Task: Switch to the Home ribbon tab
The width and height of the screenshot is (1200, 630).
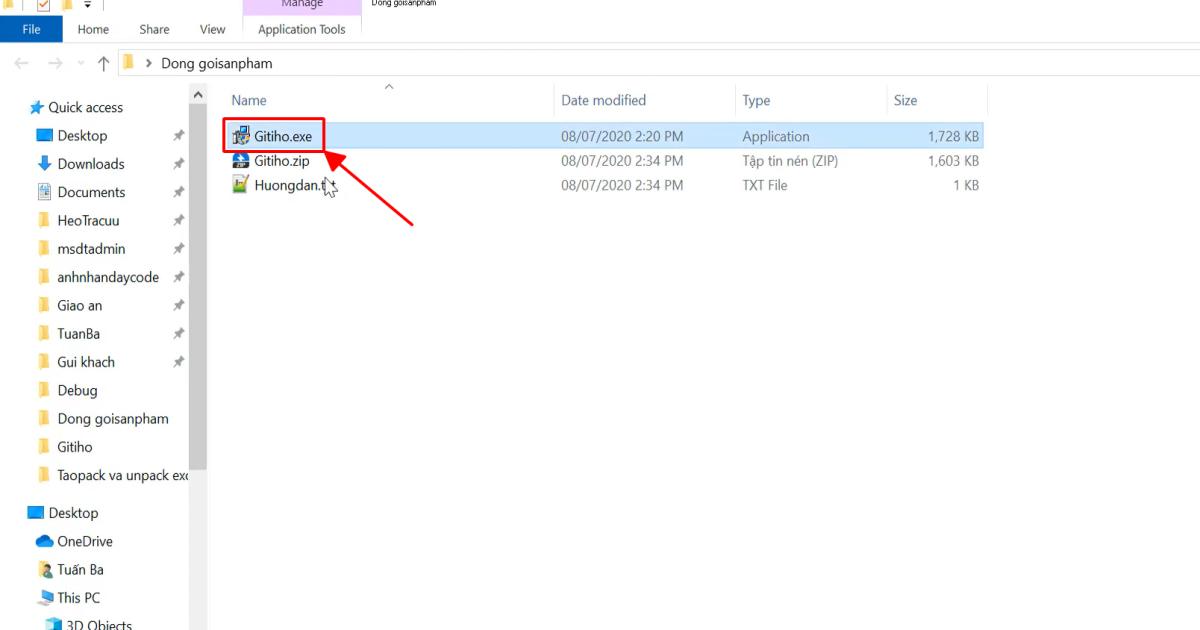Action: click(x=93, y=29)
